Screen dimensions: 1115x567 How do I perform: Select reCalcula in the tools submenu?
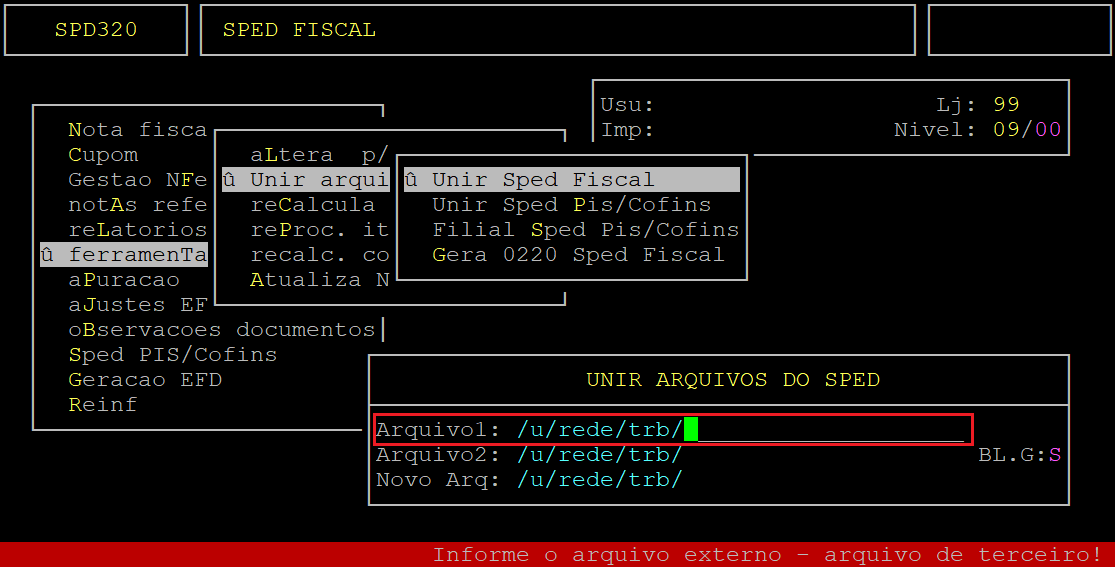pyautogui.click(x=313, y=205)
